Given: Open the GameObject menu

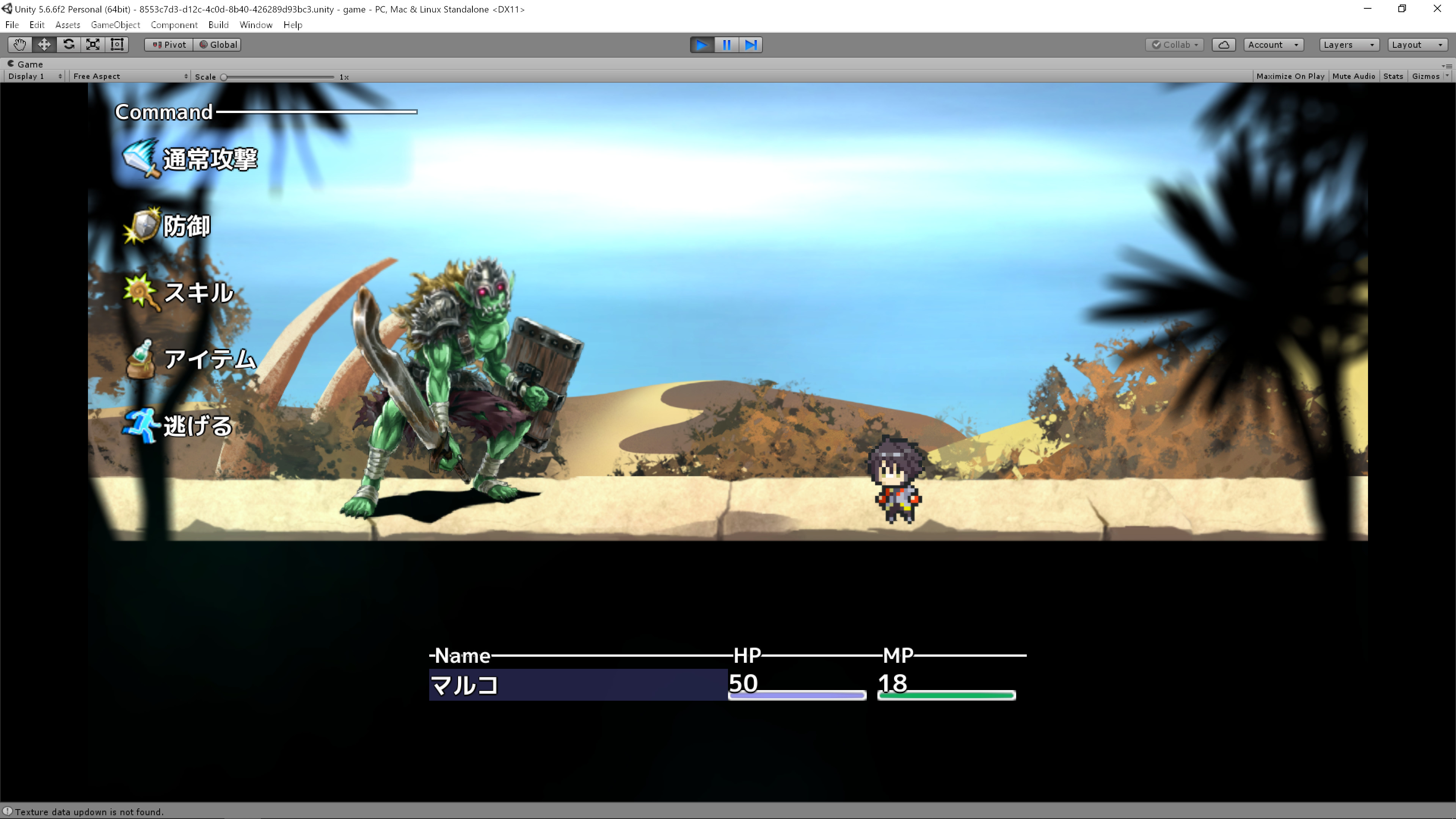Looking at the screenshot, I should [x=115, y=25].
